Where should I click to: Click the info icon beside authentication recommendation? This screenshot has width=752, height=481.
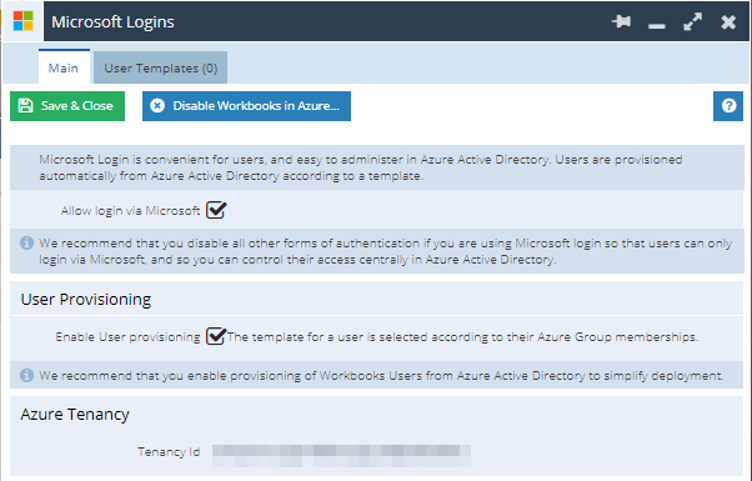point(27,243)
